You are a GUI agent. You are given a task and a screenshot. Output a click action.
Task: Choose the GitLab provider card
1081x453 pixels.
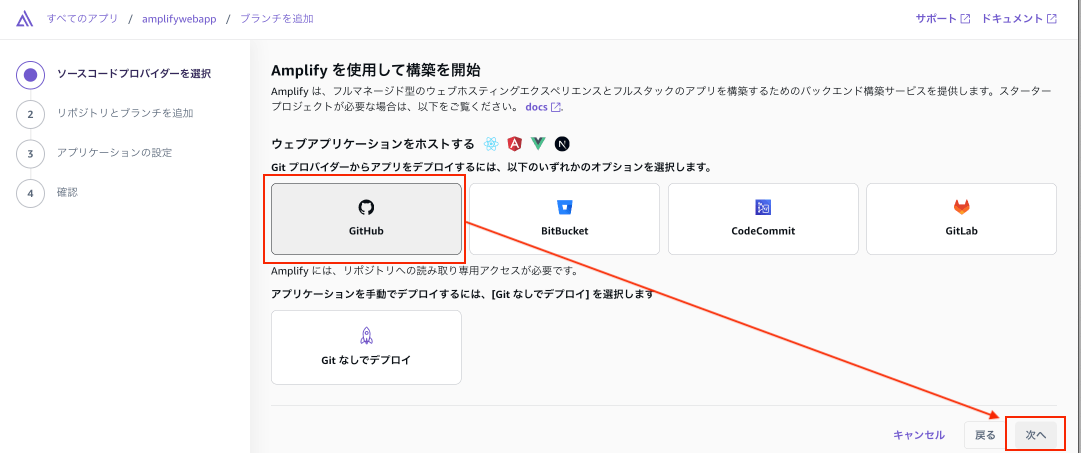pyautogui.click(x=962, y=219)
